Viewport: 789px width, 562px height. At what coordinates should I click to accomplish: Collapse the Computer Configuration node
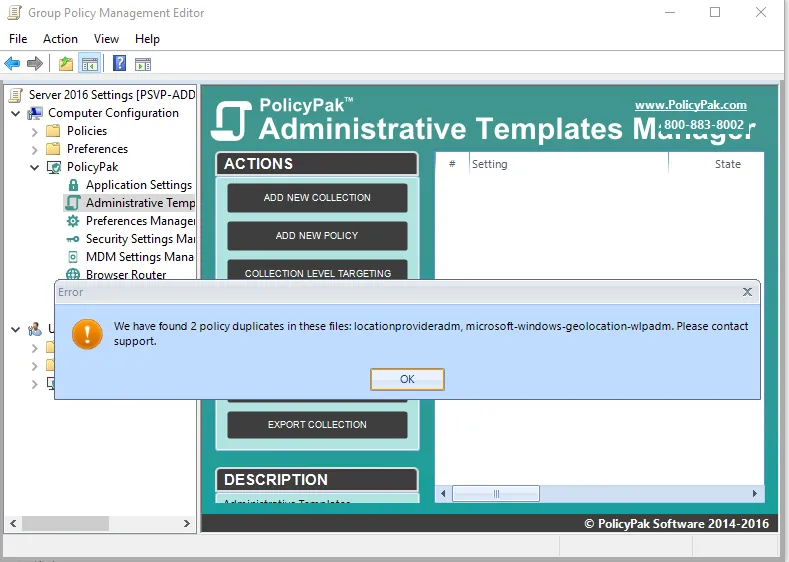point(16,113)
